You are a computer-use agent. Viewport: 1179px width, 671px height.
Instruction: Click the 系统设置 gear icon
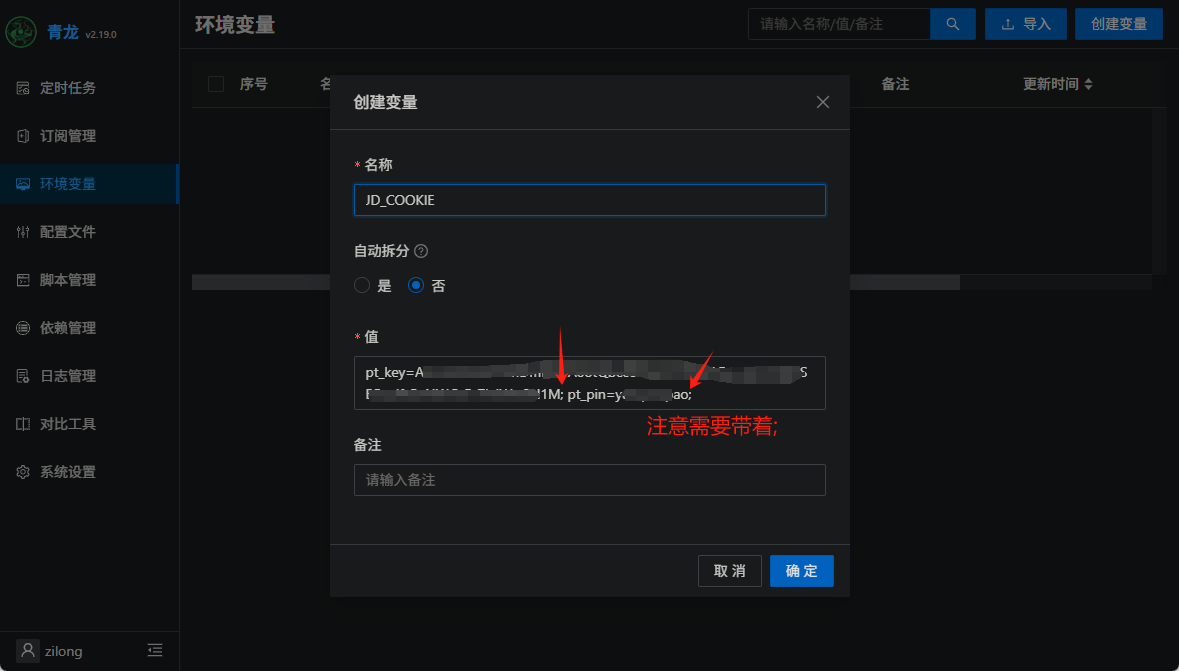tap(23, 472)
